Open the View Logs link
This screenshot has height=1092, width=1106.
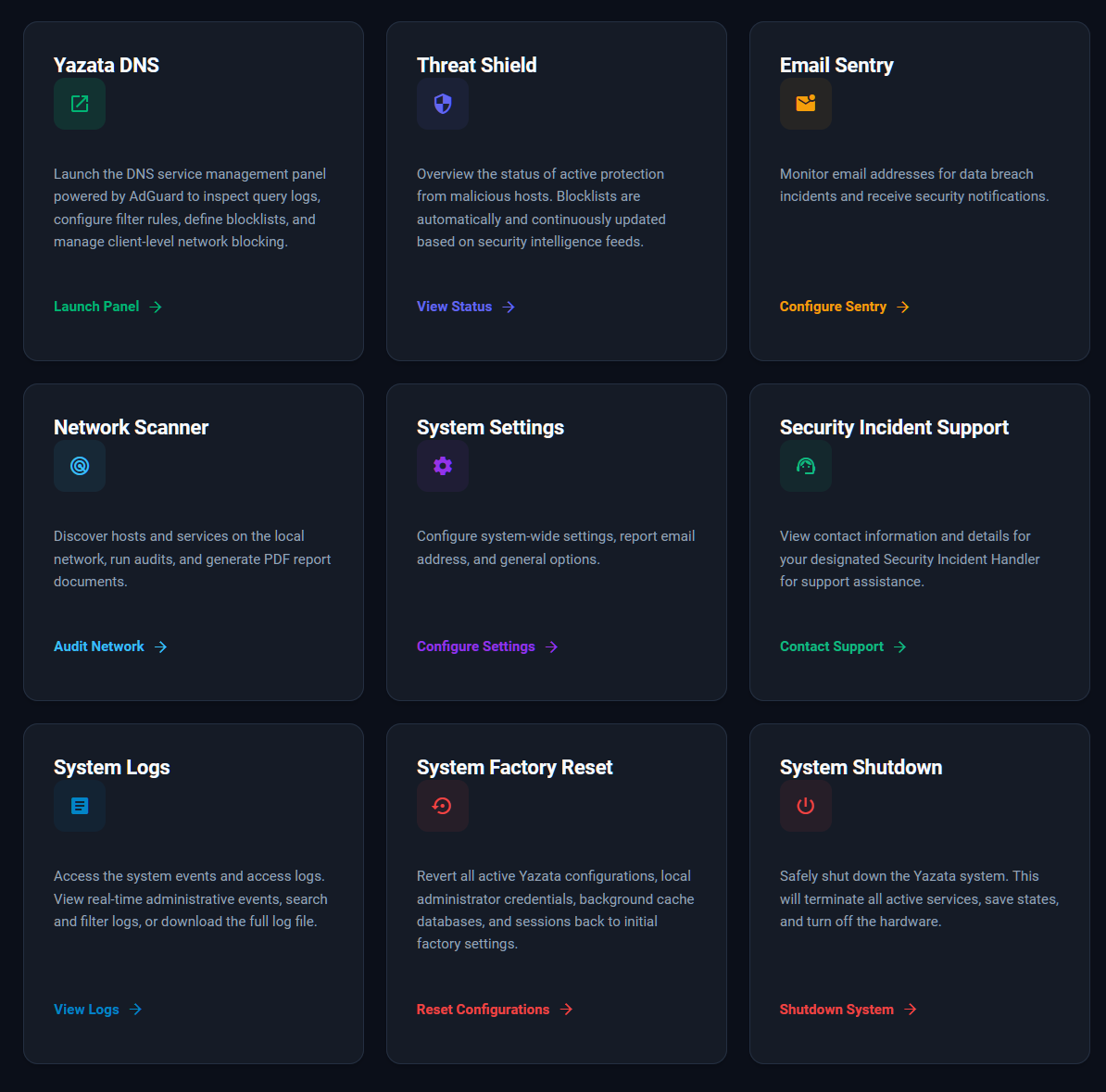[x=98, y=1010]
